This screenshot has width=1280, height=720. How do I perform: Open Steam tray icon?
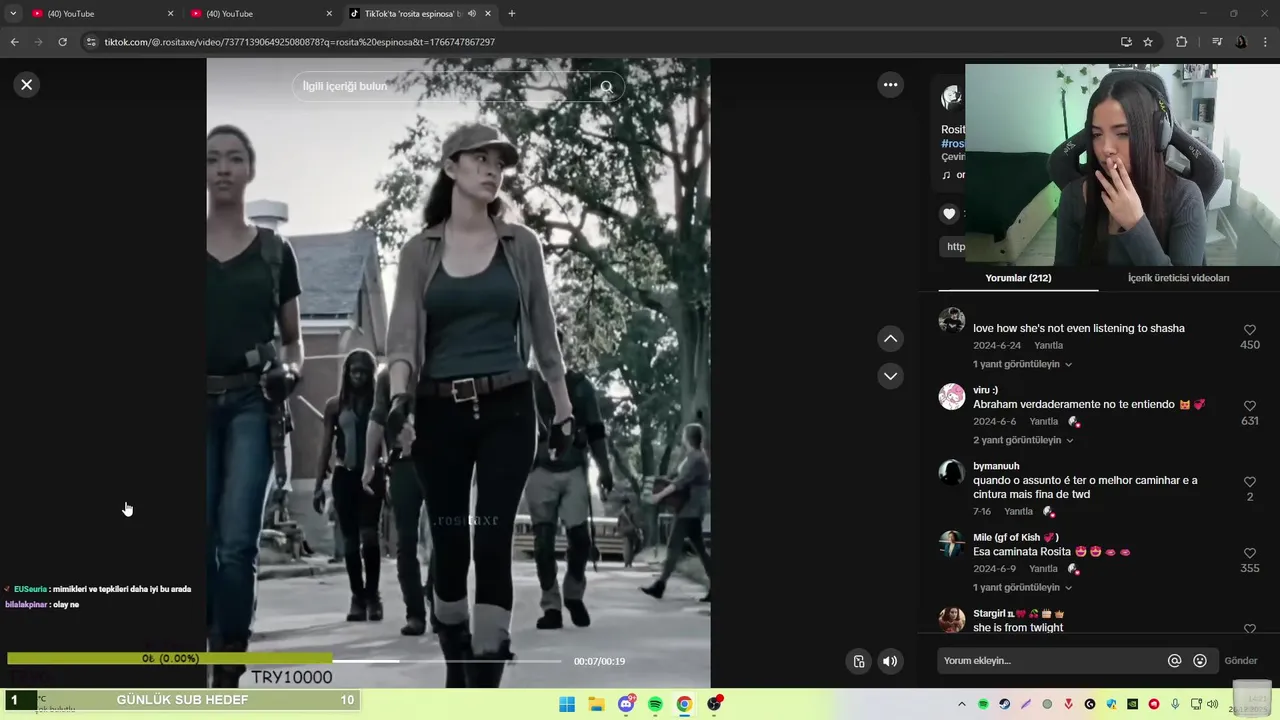[1005, 704]
